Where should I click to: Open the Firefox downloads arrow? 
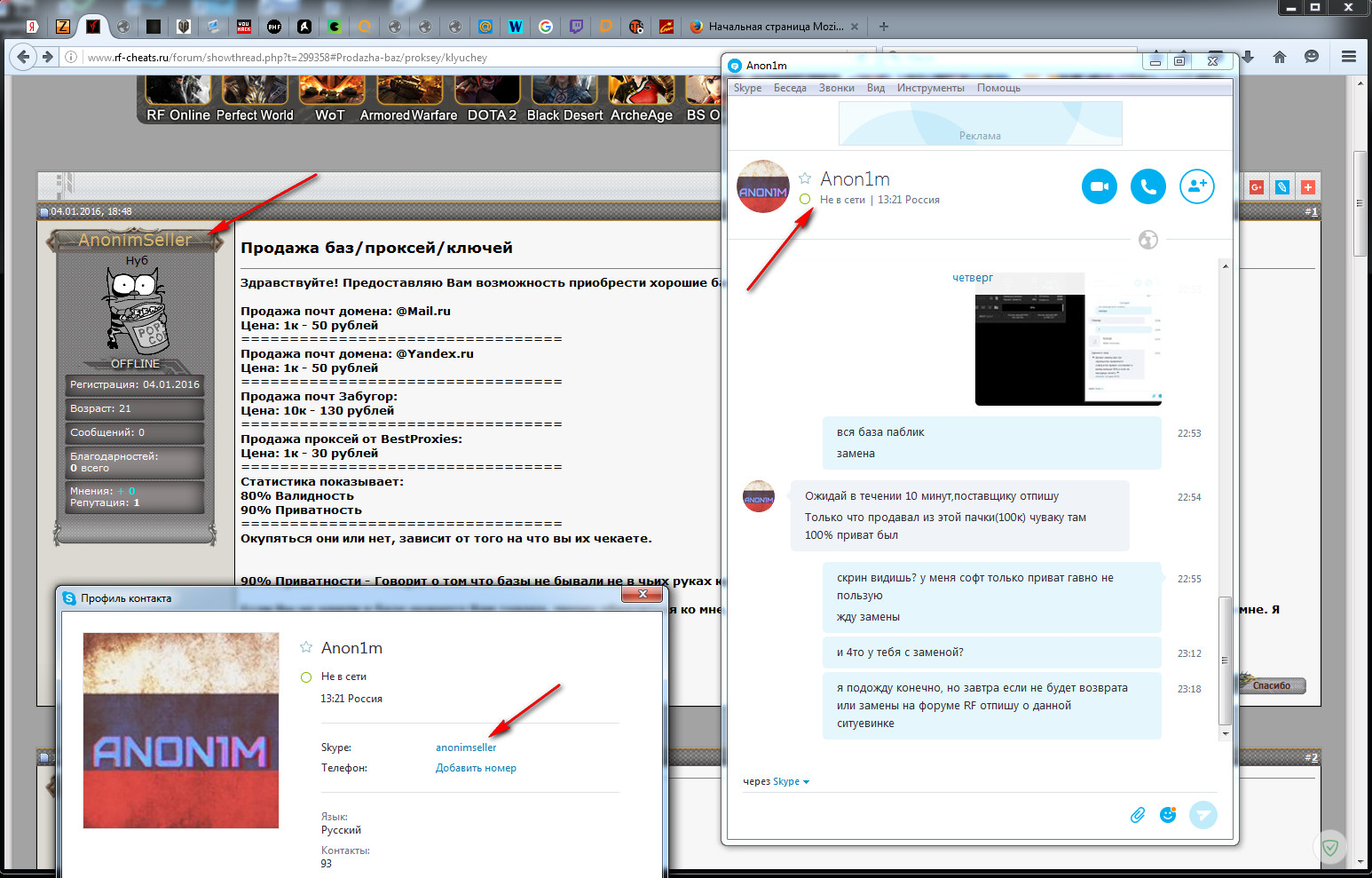point(1249,57)
